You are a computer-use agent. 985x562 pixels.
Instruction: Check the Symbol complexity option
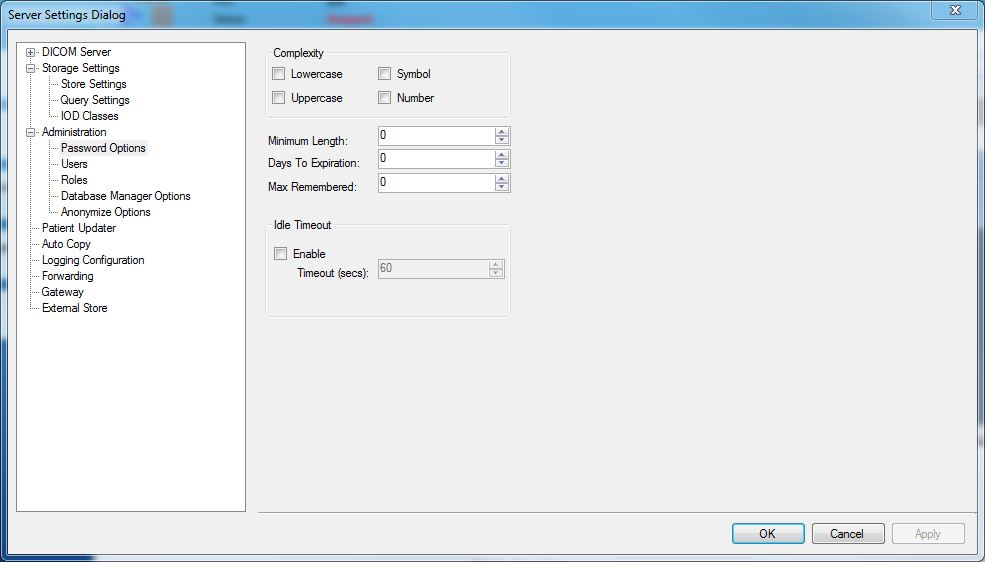(384, 74)
